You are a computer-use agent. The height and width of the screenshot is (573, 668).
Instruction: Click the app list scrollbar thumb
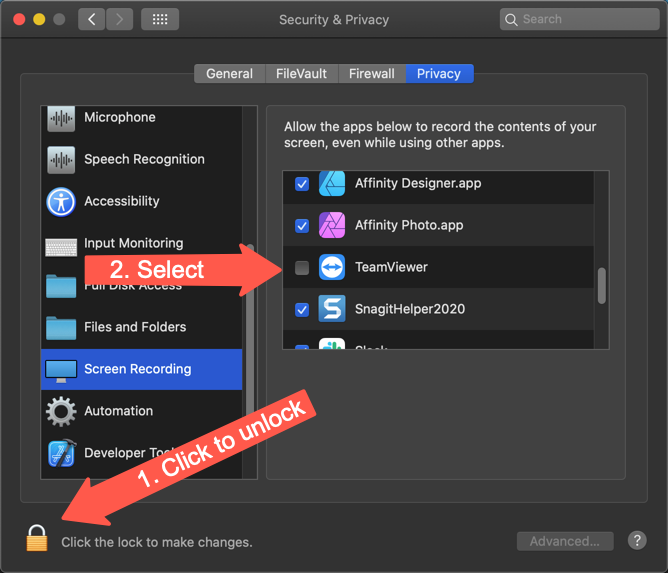point(602,285)
